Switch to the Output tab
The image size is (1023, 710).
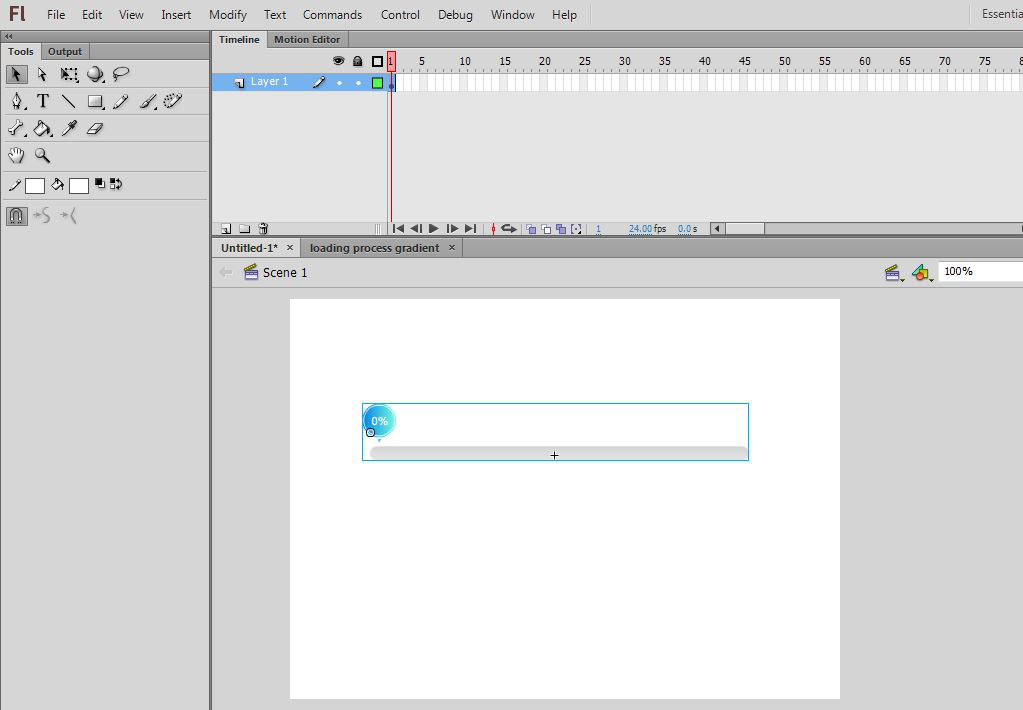coord(65,51)
